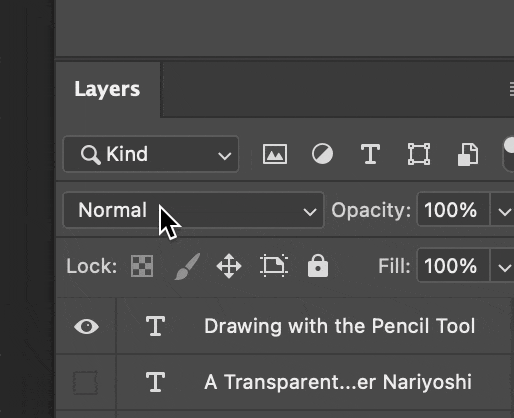Screen dimensions: 514x418
Task: Prevent auto-nesting in artboards lock icon
Action: (x=274, y=266)
